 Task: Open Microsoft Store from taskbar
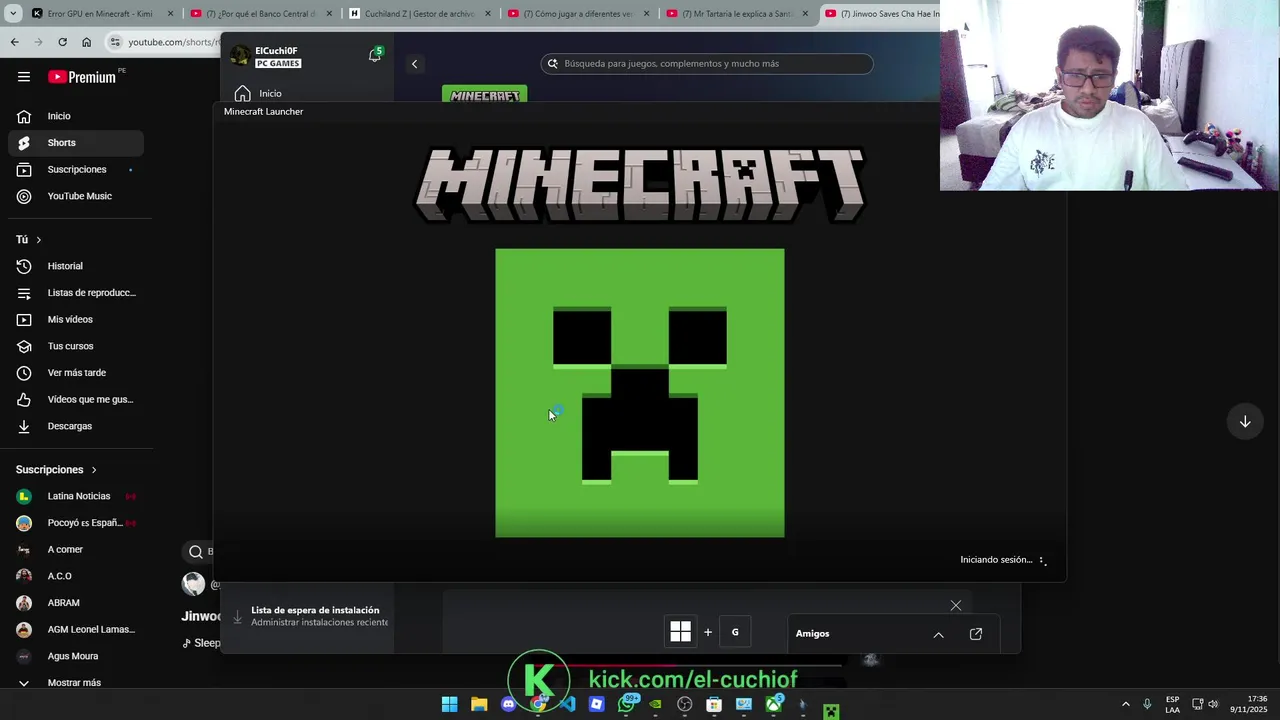714,704
